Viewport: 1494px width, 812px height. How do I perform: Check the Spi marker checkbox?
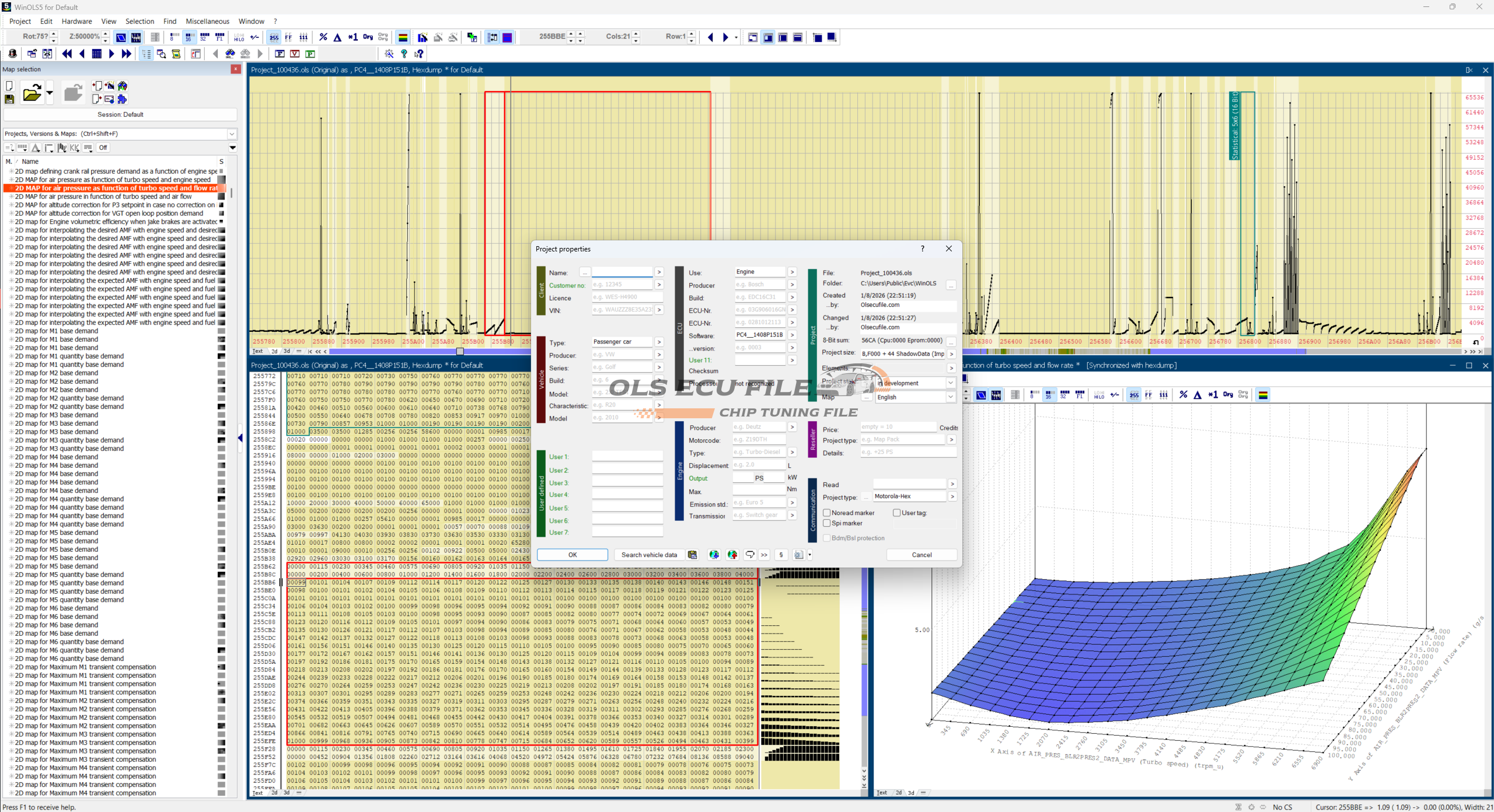pos(827,523)
